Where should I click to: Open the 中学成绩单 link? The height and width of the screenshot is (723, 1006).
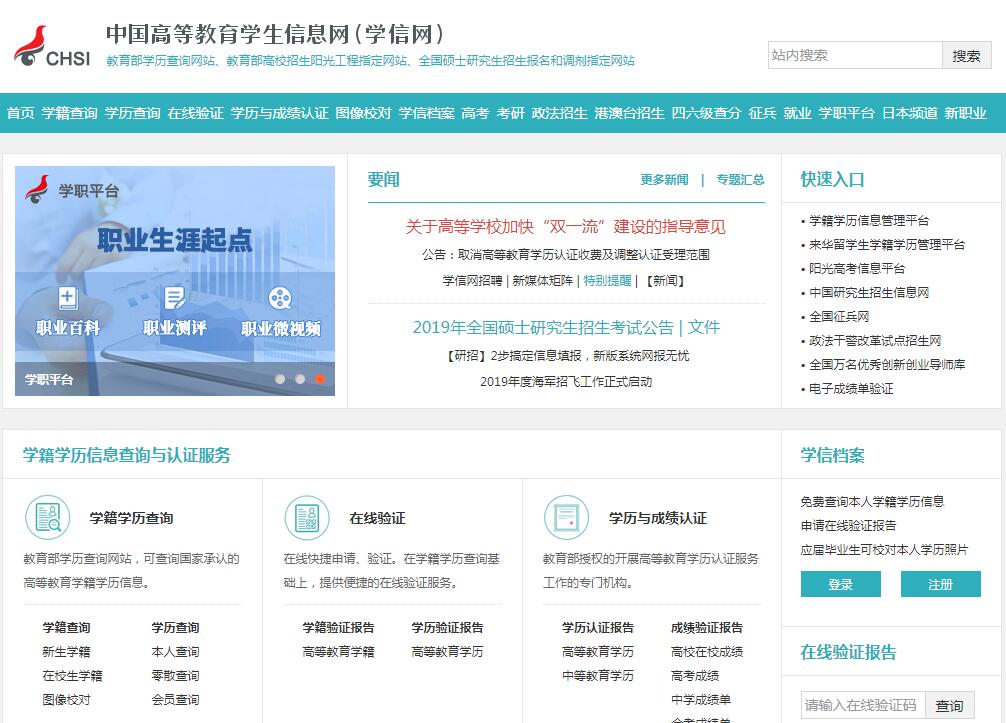[701, 700]
